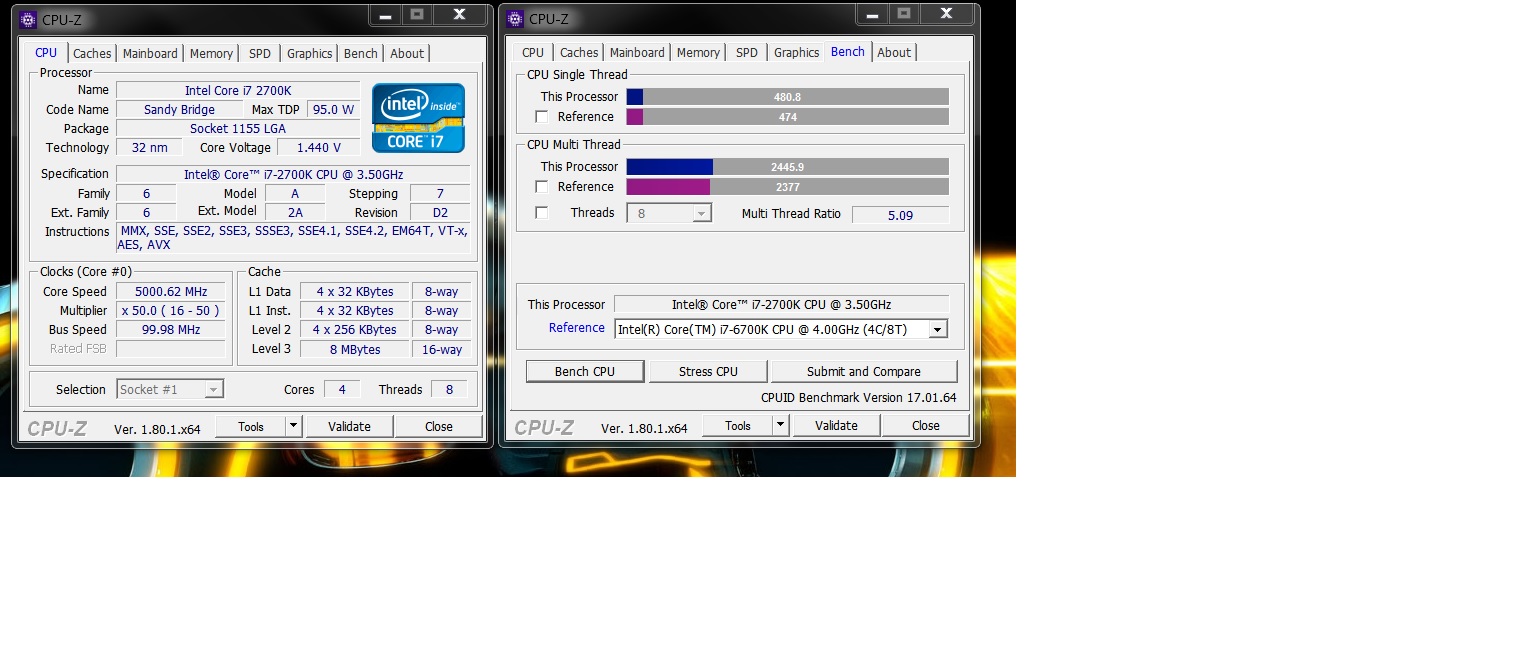The height and width of the screenshot is (648, 1536).
Task: Click the Bench CPU button
Action: [x=585, y=371]
